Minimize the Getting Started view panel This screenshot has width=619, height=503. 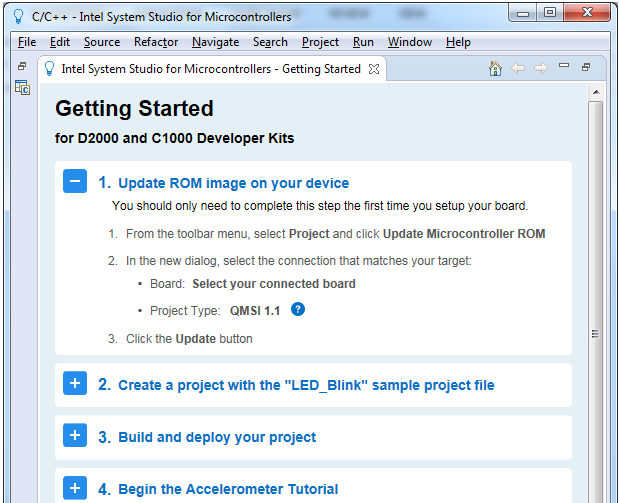click(x=564, y=67)
